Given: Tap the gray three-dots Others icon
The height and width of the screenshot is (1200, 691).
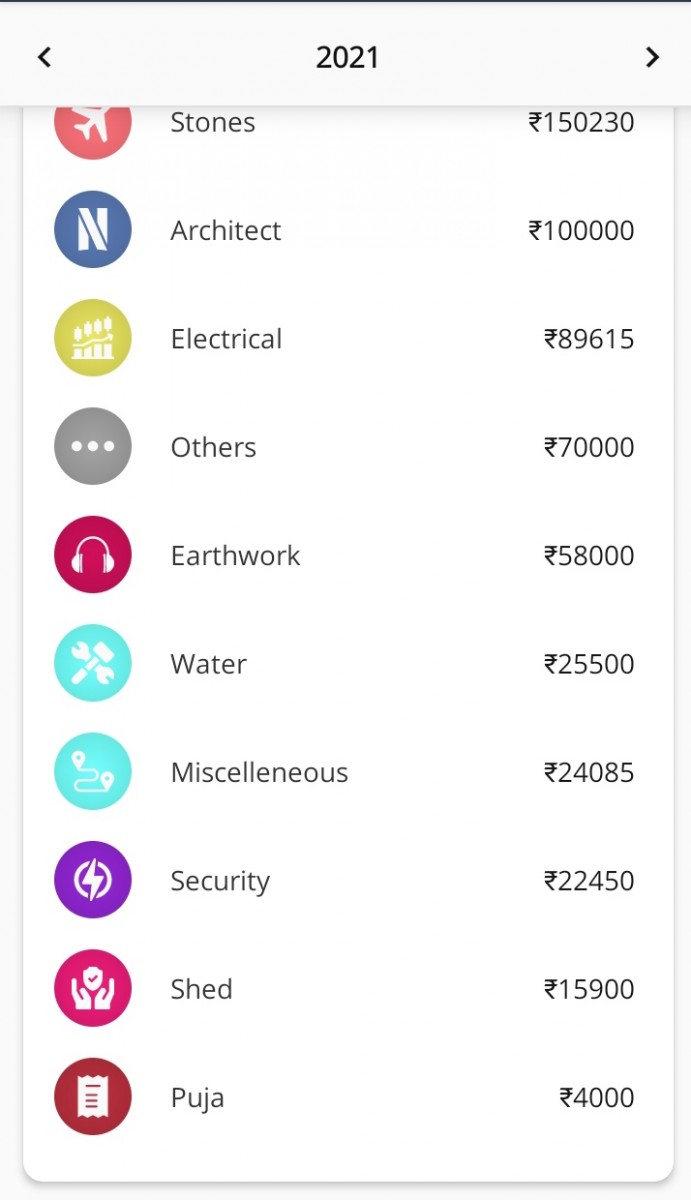Looking at the screenshot, I should 92,446.
